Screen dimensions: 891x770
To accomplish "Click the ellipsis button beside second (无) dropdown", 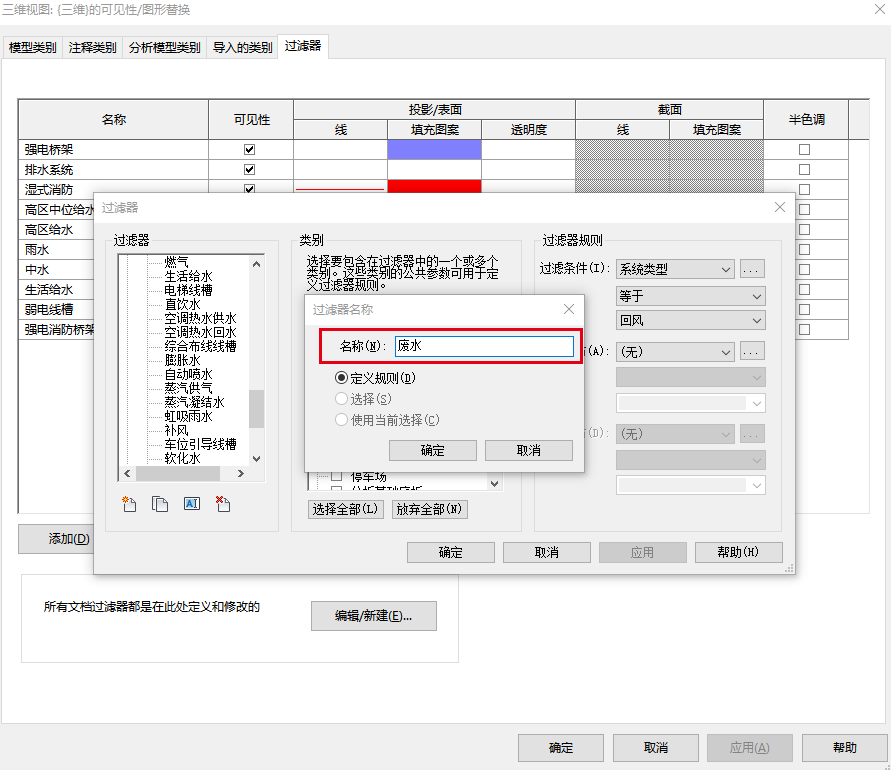I will click(x=752, y=352).
